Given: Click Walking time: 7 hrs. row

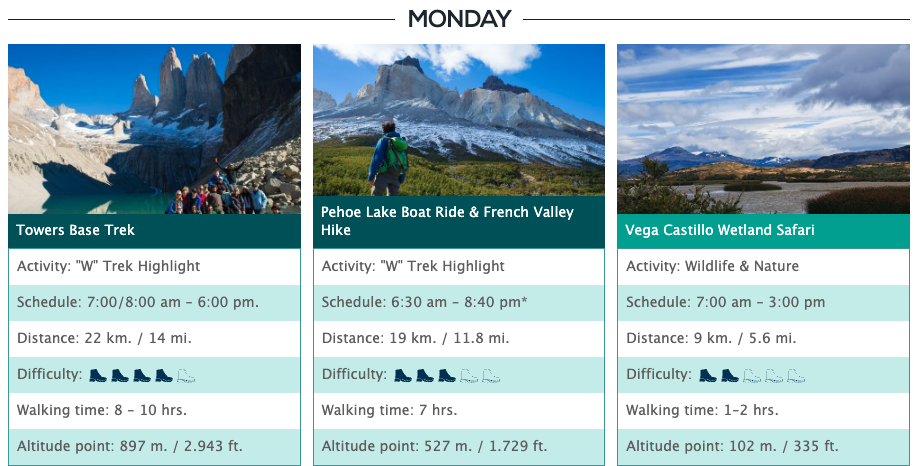Looking at the screenshot, I should [x=459, y=411].
